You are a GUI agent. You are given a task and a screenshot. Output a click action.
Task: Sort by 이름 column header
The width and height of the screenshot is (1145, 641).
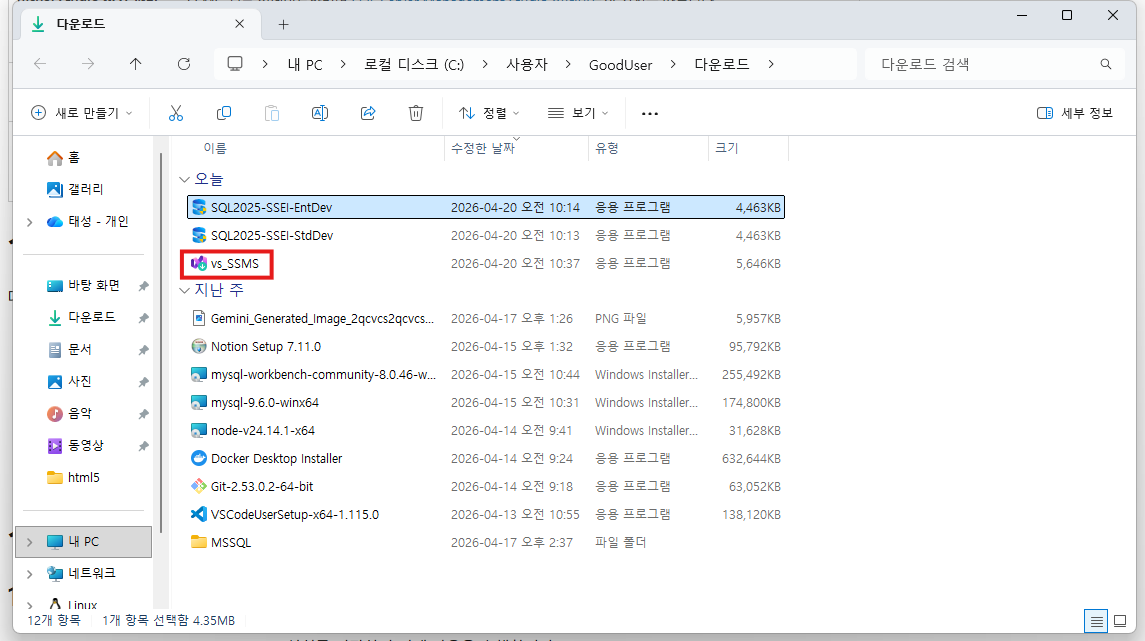[215, 148]
